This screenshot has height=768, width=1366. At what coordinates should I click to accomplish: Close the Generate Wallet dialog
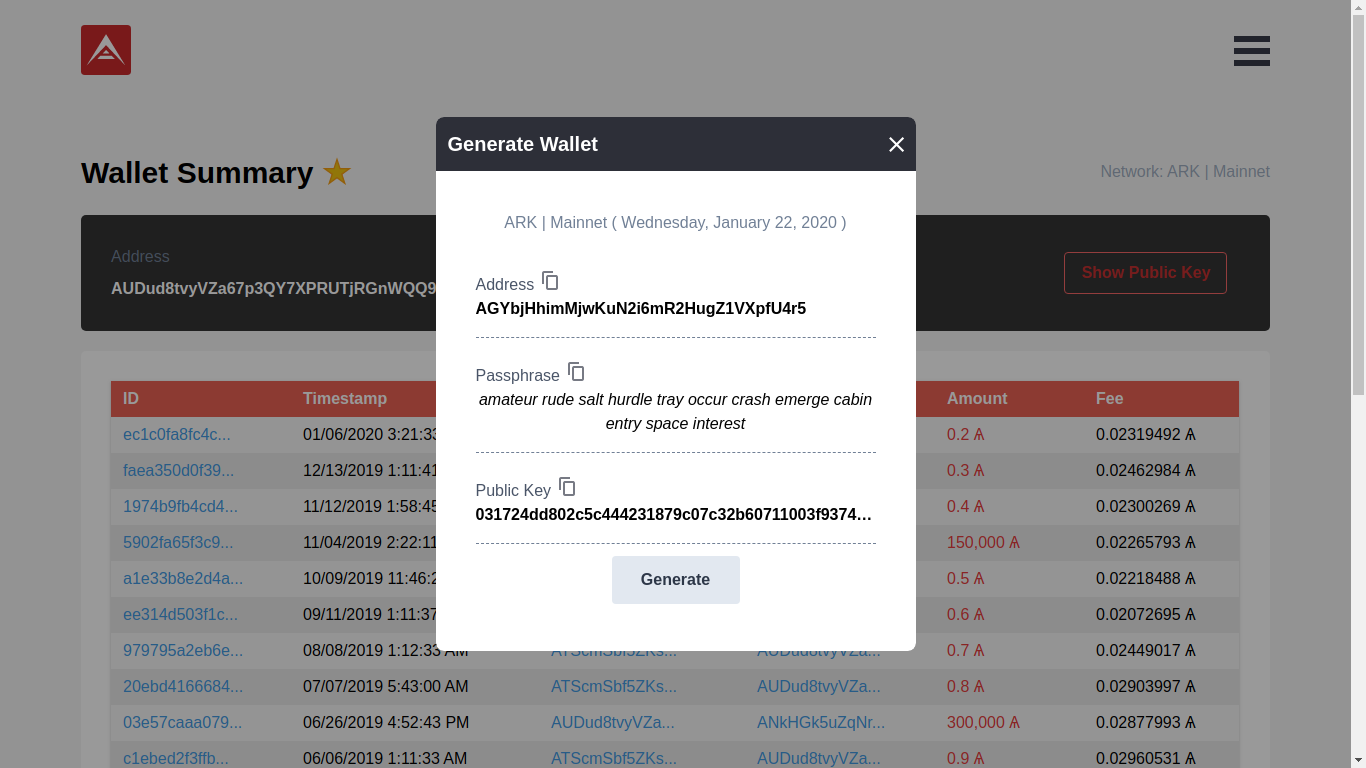point(896,144)
